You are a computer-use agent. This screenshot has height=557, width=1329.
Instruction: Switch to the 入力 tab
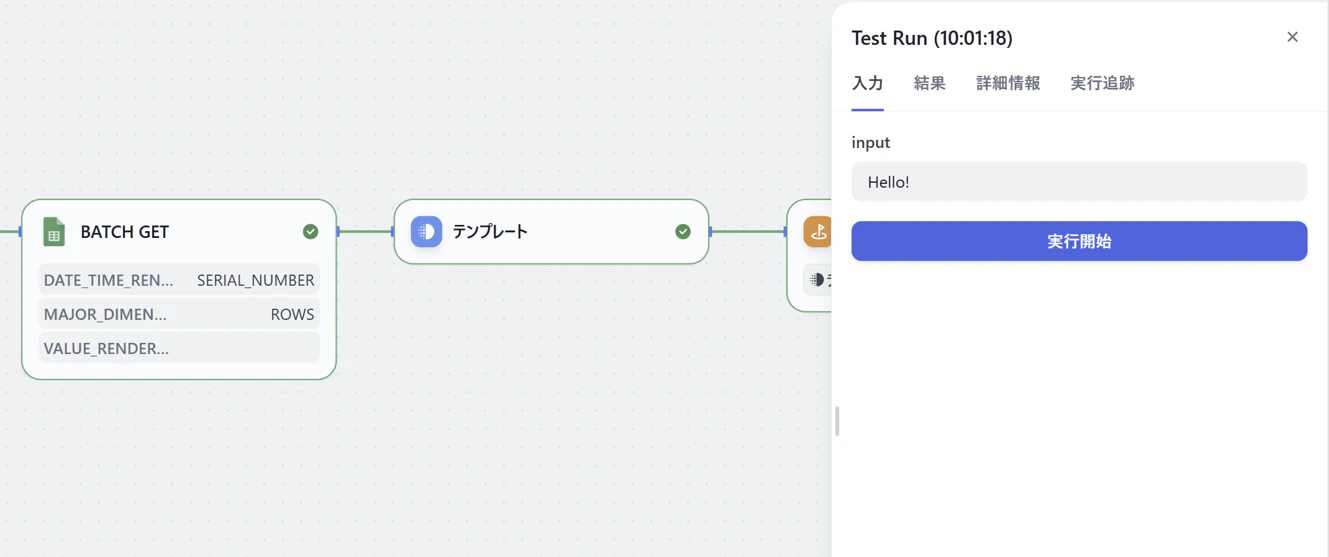pyautogui.click(x=867, y=83)
